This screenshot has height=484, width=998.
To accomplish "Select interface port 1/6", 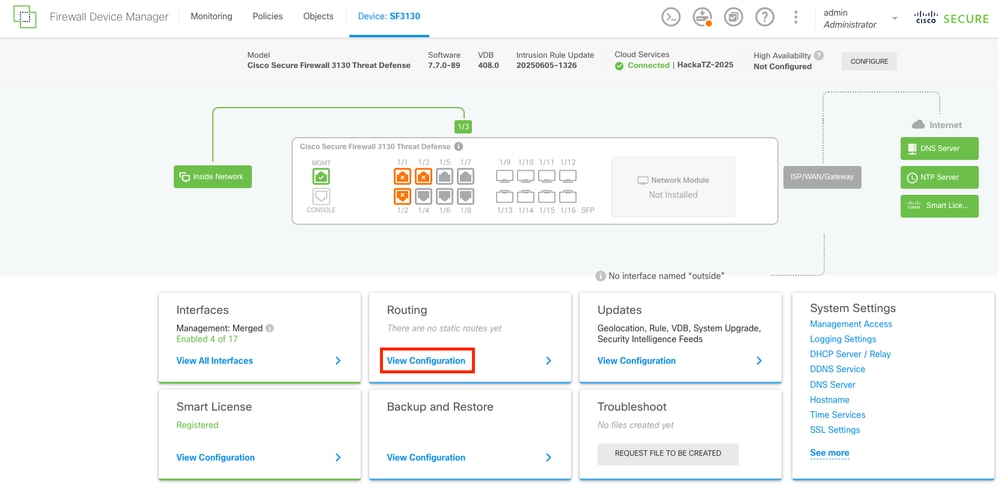I will click(444, 196).
